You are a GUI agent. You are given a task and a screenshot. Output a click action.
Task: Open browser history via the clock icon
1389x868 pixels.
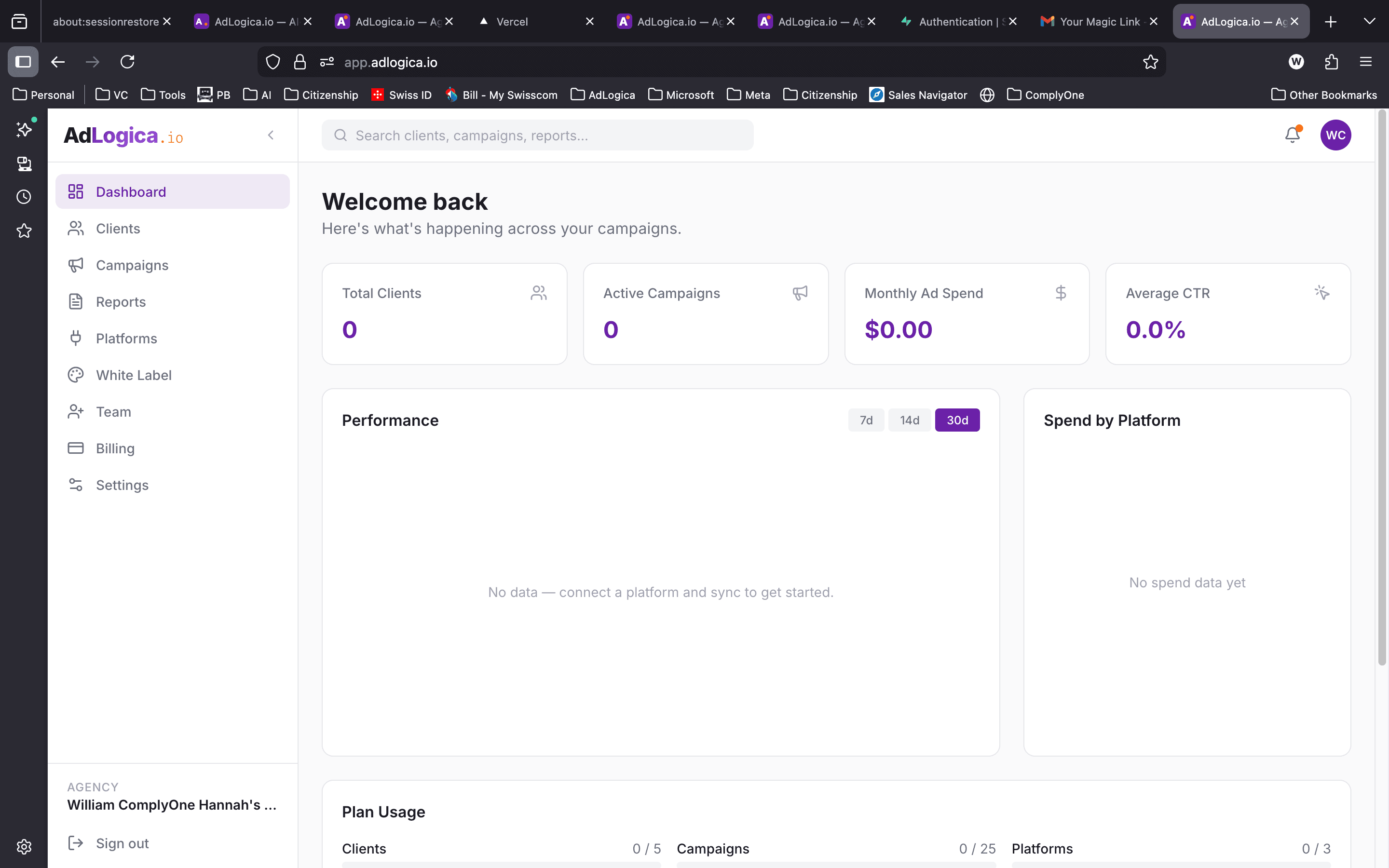tap(24, 196)
